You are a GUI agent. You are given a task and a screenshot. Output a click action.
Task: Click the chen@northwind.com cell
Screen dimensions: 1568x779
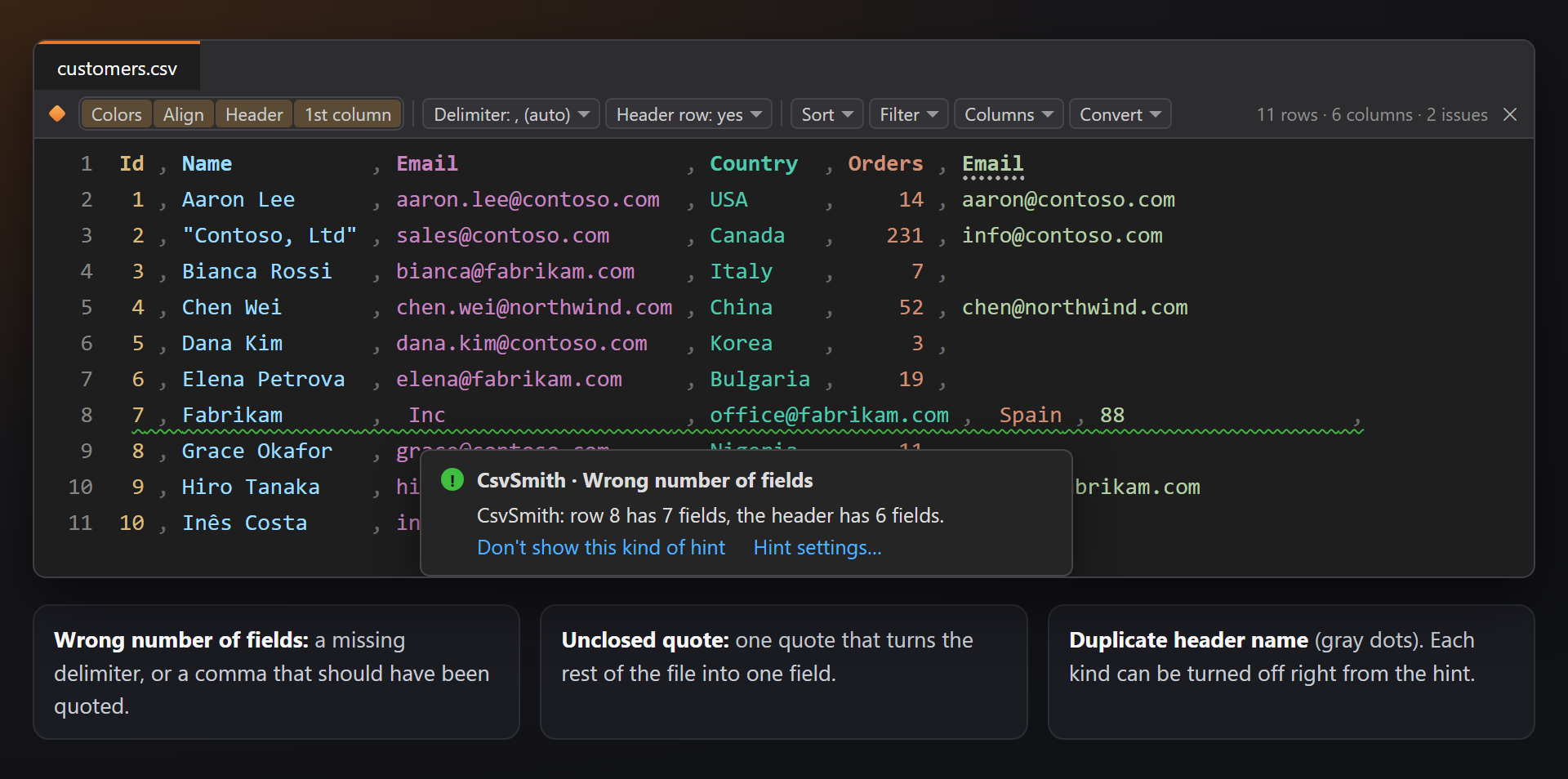(x=1075, y=307)
